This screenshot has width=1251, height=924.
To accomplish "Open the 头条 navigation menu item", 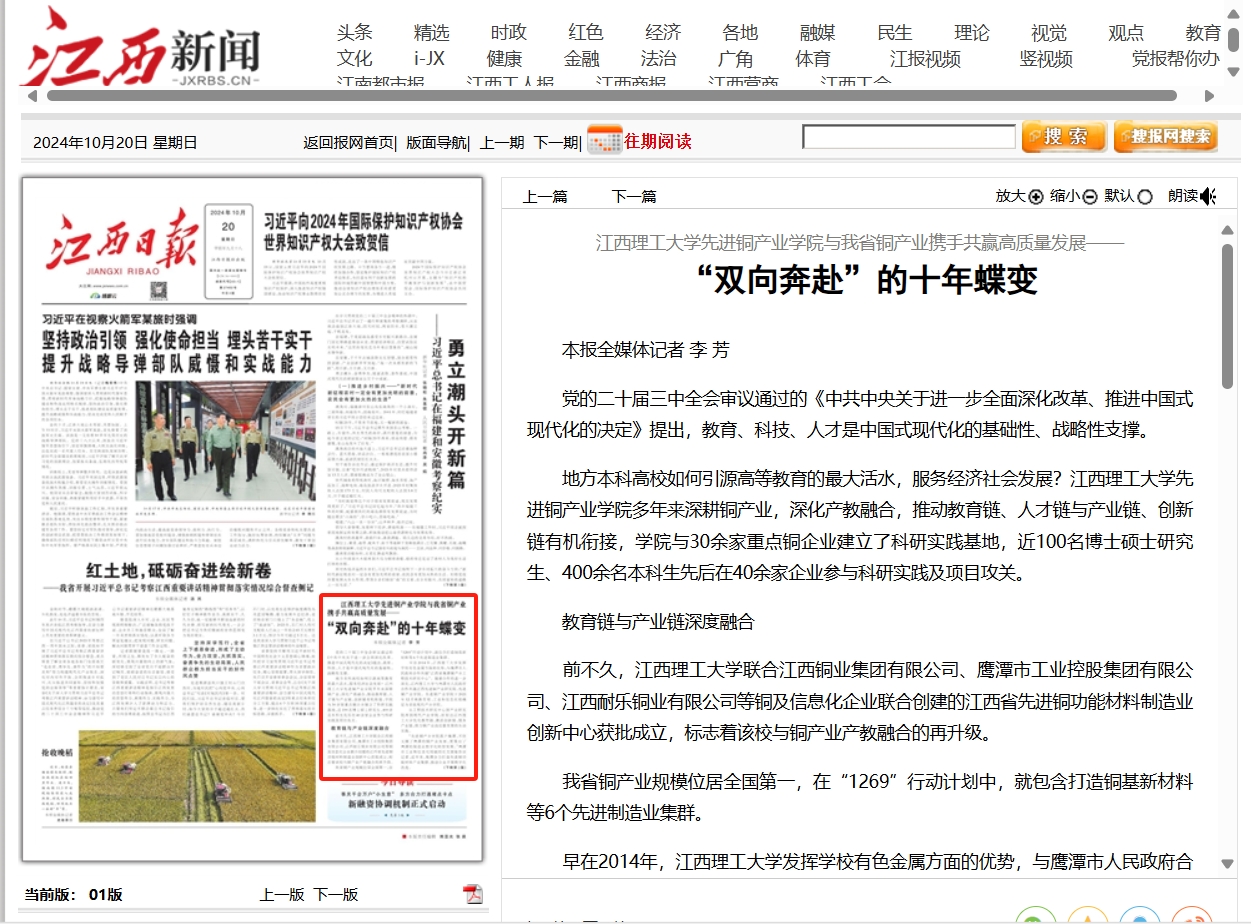I will (354, 33).
